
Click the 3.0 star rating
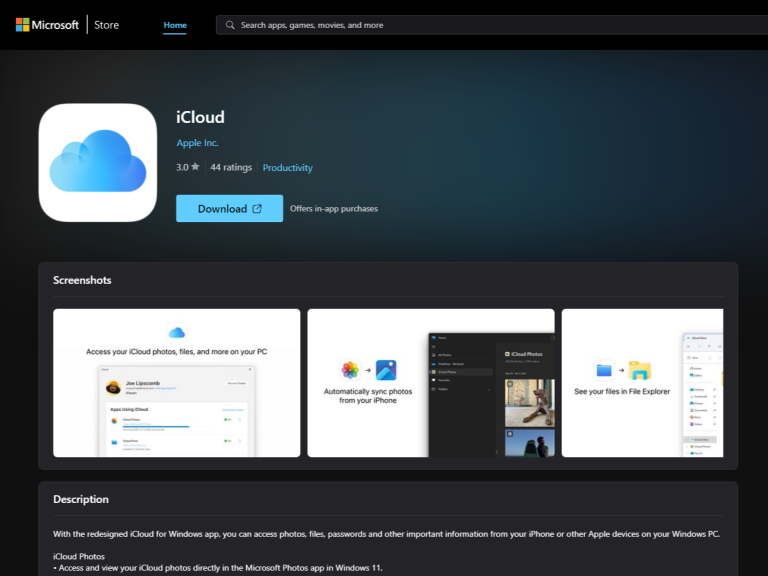click(x=188, y=167)
